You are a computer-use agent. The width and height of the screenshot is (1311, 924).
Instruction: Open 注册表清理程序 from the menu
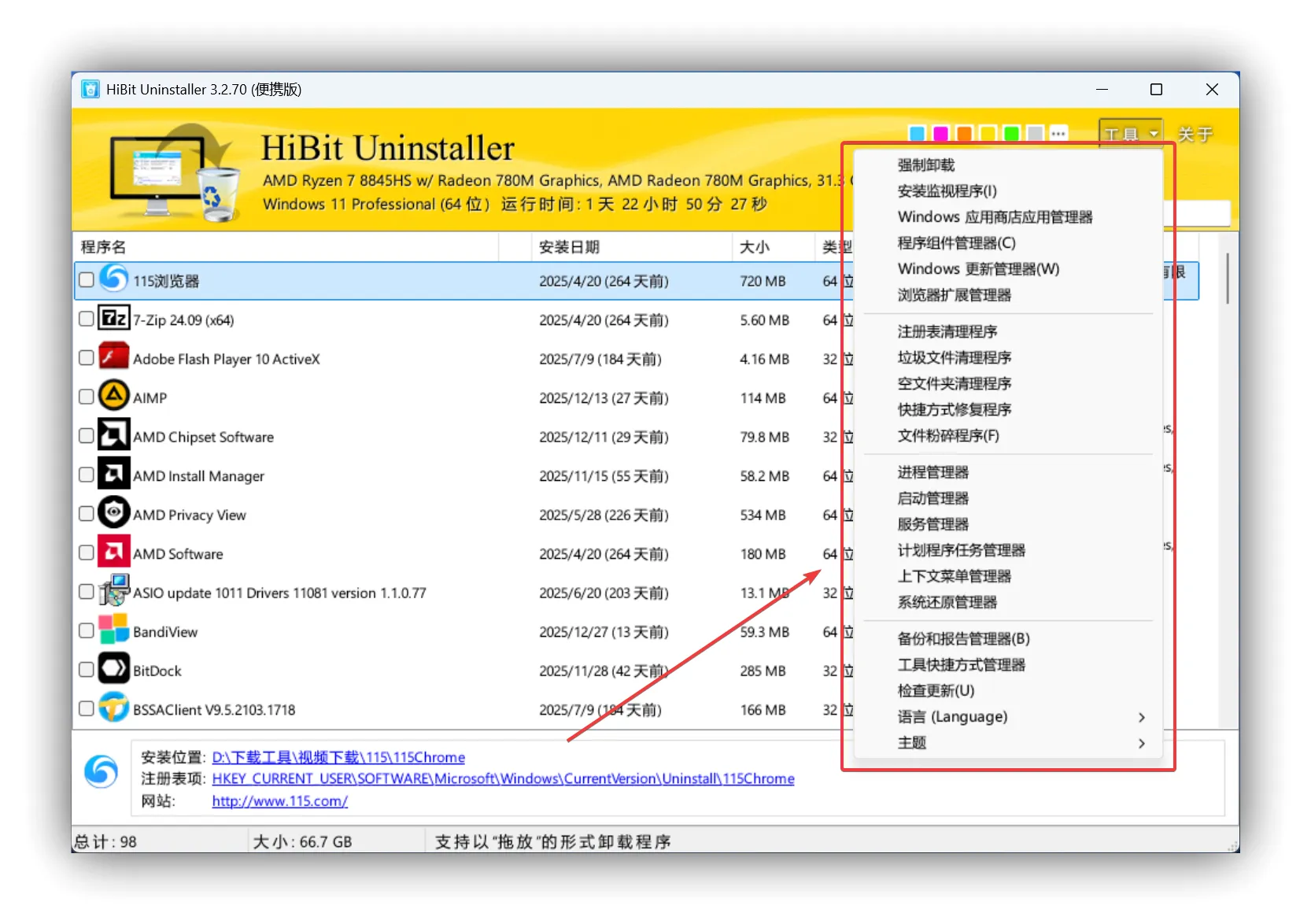(x=947, y=331)
